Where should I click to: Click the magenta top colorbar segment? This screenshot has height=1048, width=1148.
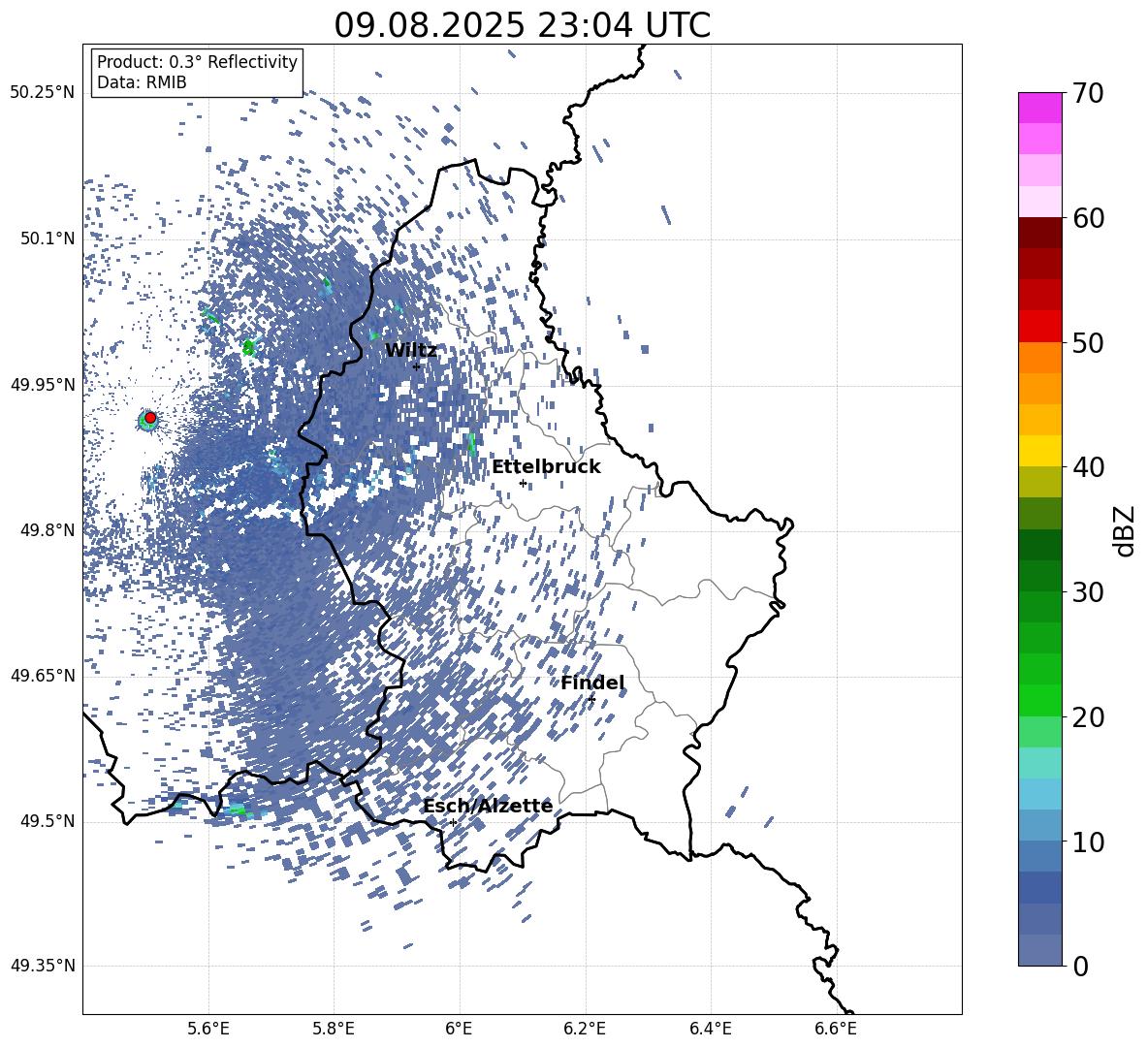(x=1040, y=109)
